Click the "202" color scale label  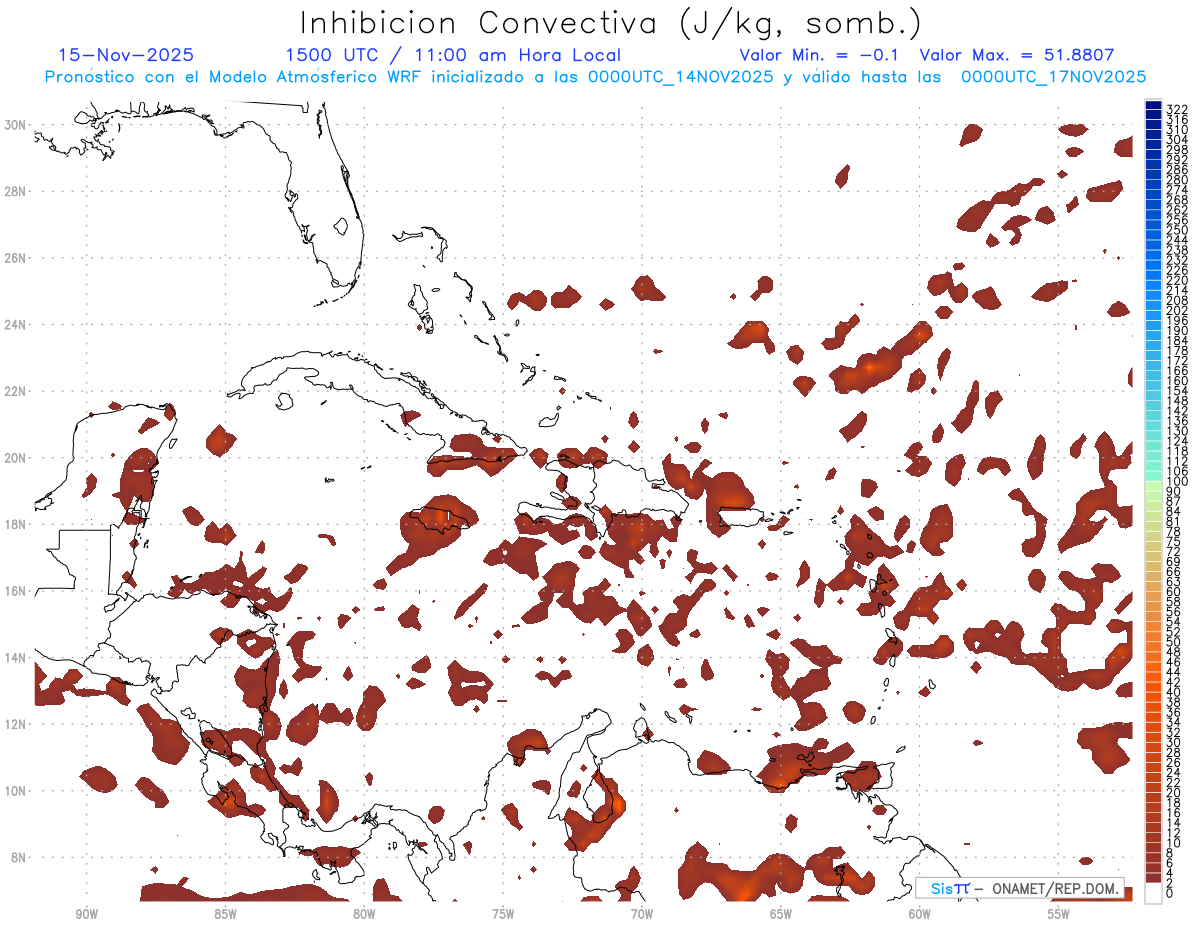(1177, 311)
